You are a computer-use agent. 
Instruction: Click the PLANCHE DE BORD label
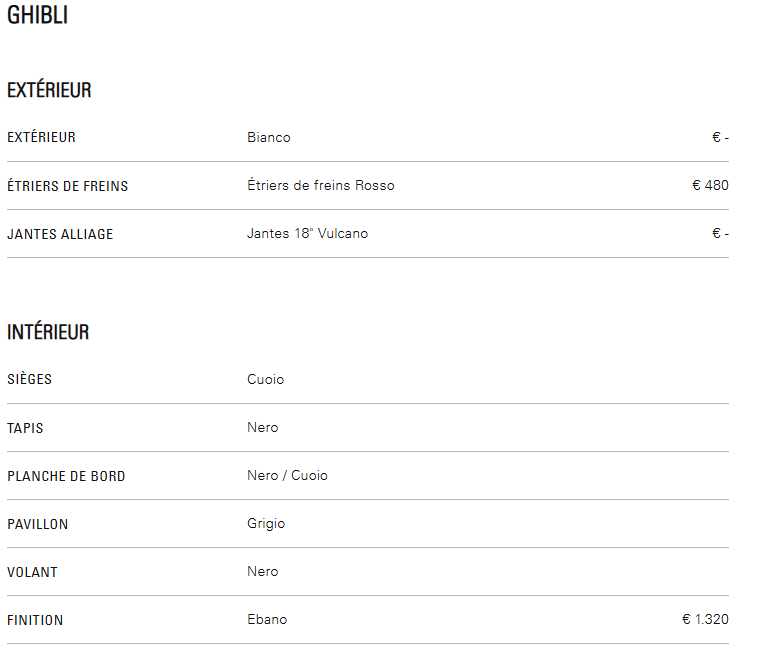(x=66, y=476)
